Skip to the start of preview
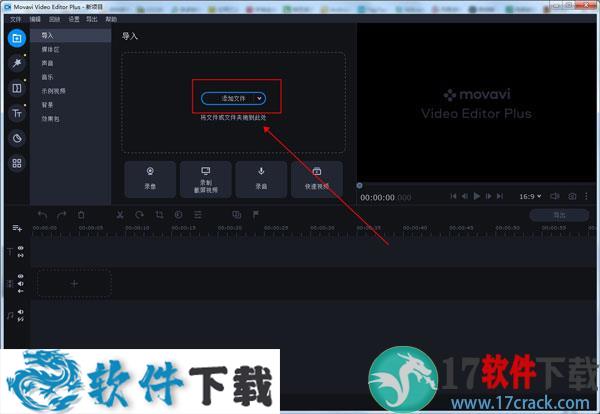The width and height of the screenshot is (600, 414). [453, 196]
